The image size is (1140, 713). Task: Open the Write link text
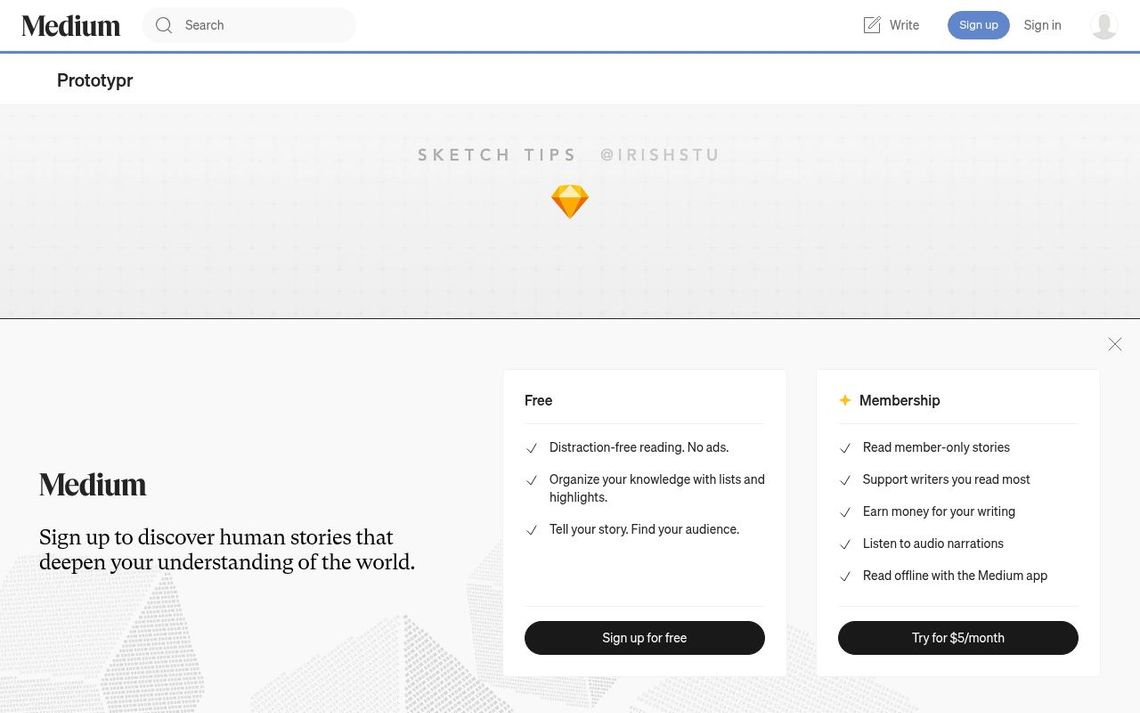904,25
